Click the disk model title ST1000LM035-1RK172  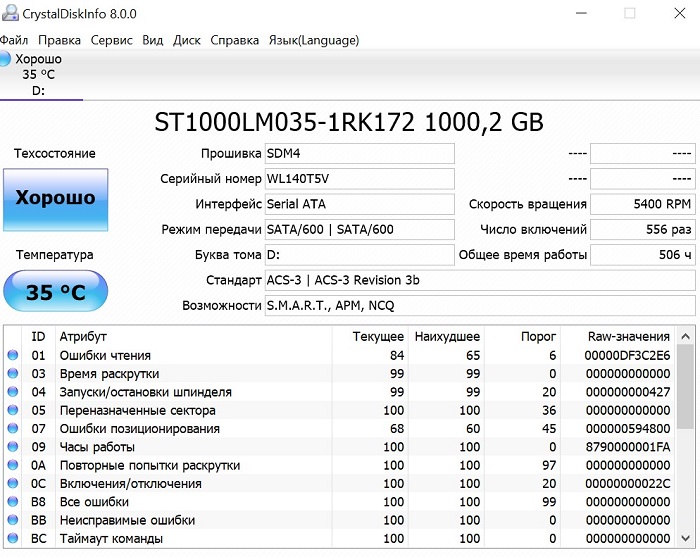click(284, 122)
